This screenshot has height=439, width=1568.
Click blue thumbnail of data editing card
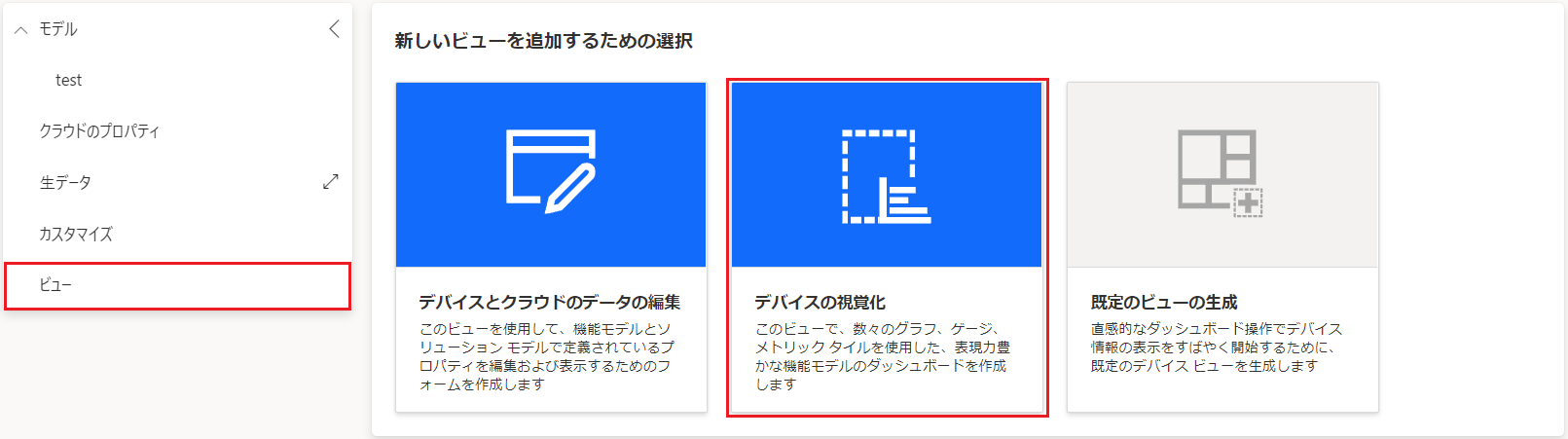pos(551,174)
